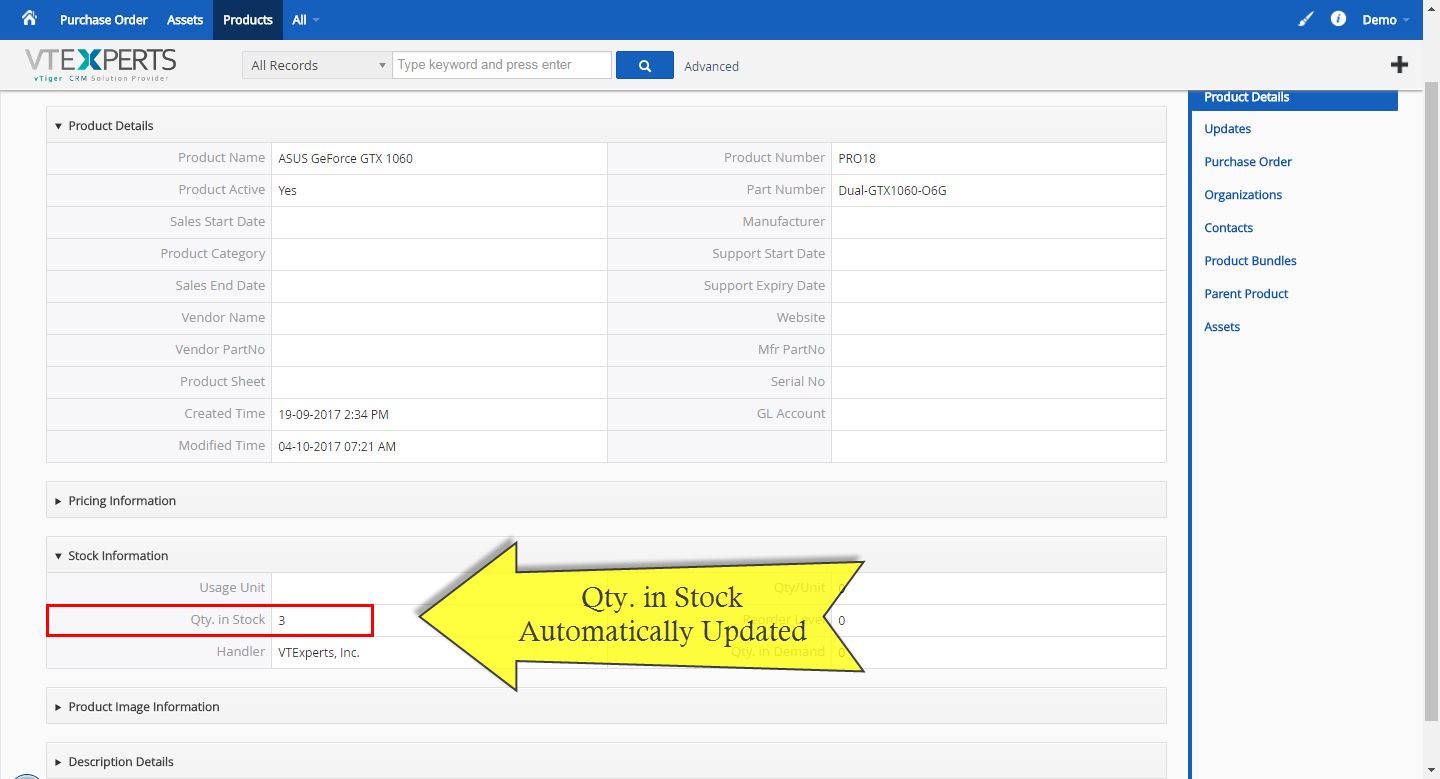Click the VTExperts logo
The width and height of the screenshot is (1440, 779).
point(100,65)
